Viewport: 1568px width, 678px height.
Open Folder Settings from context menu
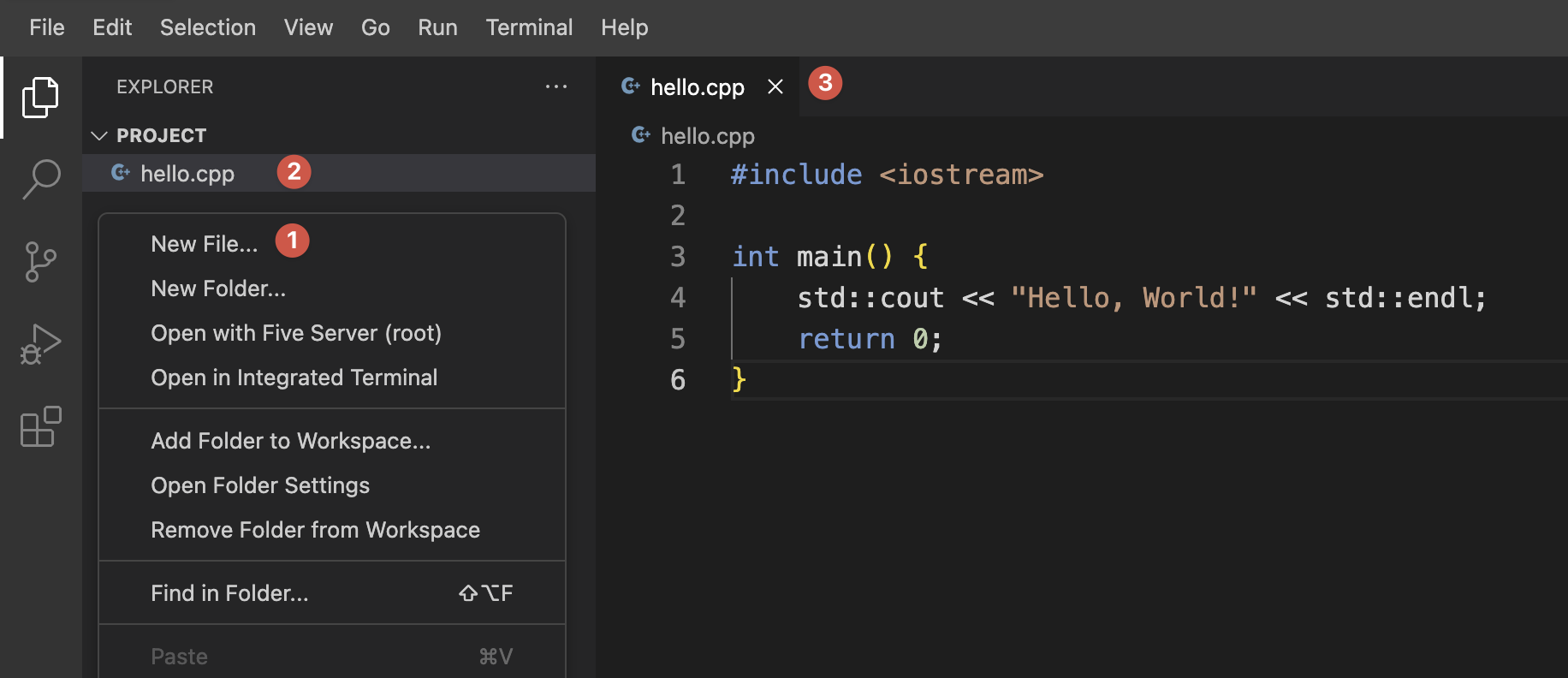click(x=260, y=485)
